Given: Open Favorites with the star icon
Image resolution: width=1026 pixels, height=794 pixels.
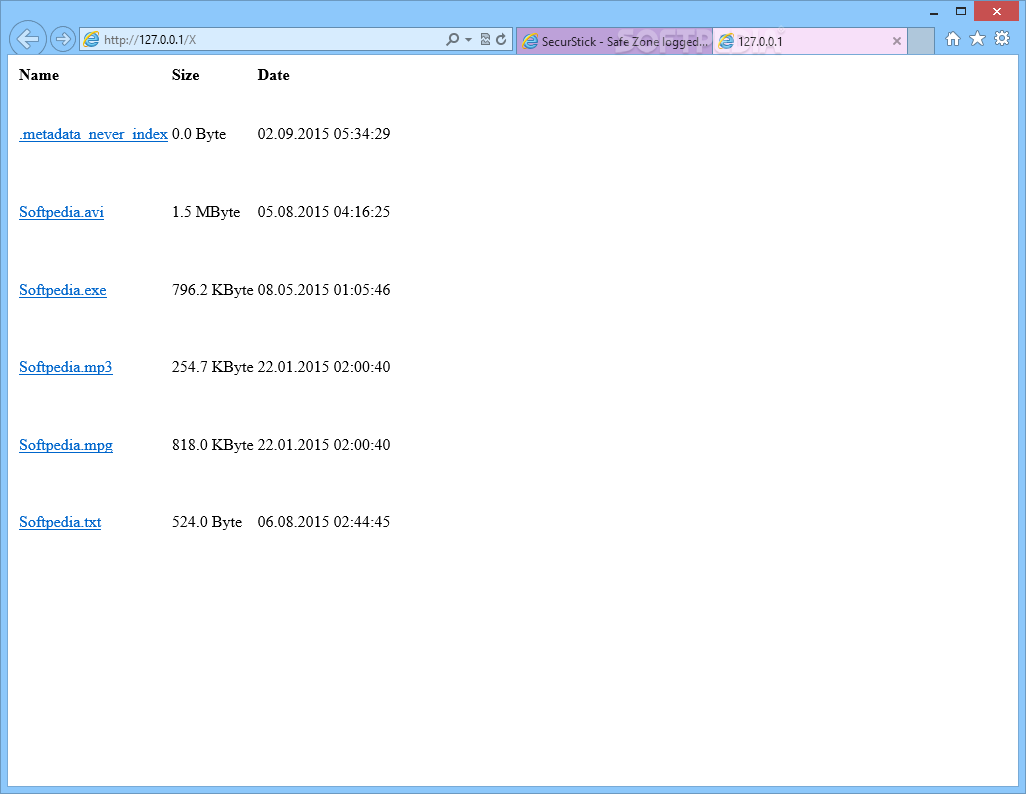Looking at the screenshot, I should point(977,39).
